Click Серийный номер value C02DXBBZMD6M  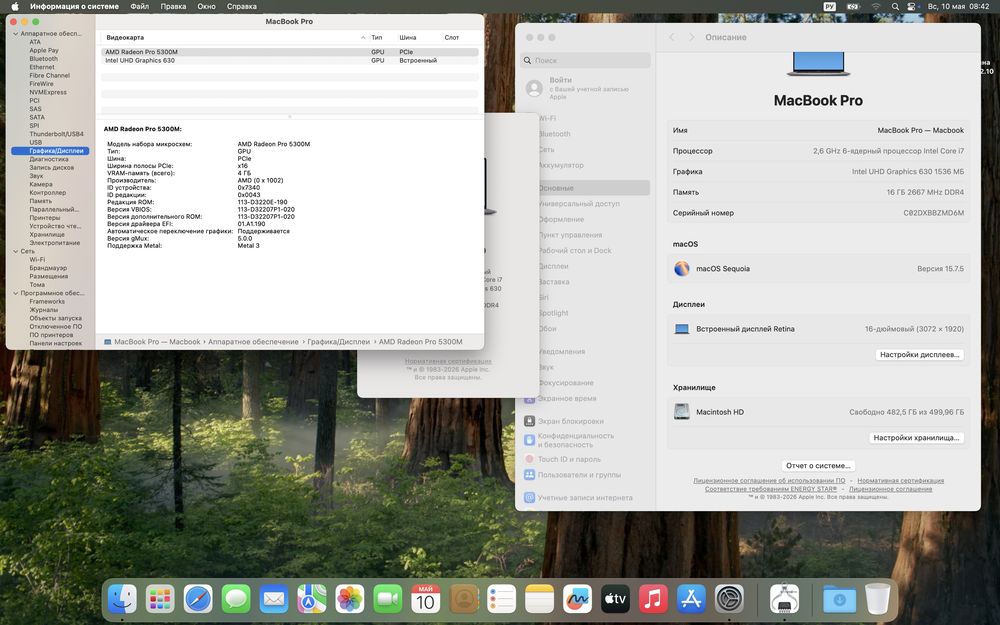click(x=933, y=213)
